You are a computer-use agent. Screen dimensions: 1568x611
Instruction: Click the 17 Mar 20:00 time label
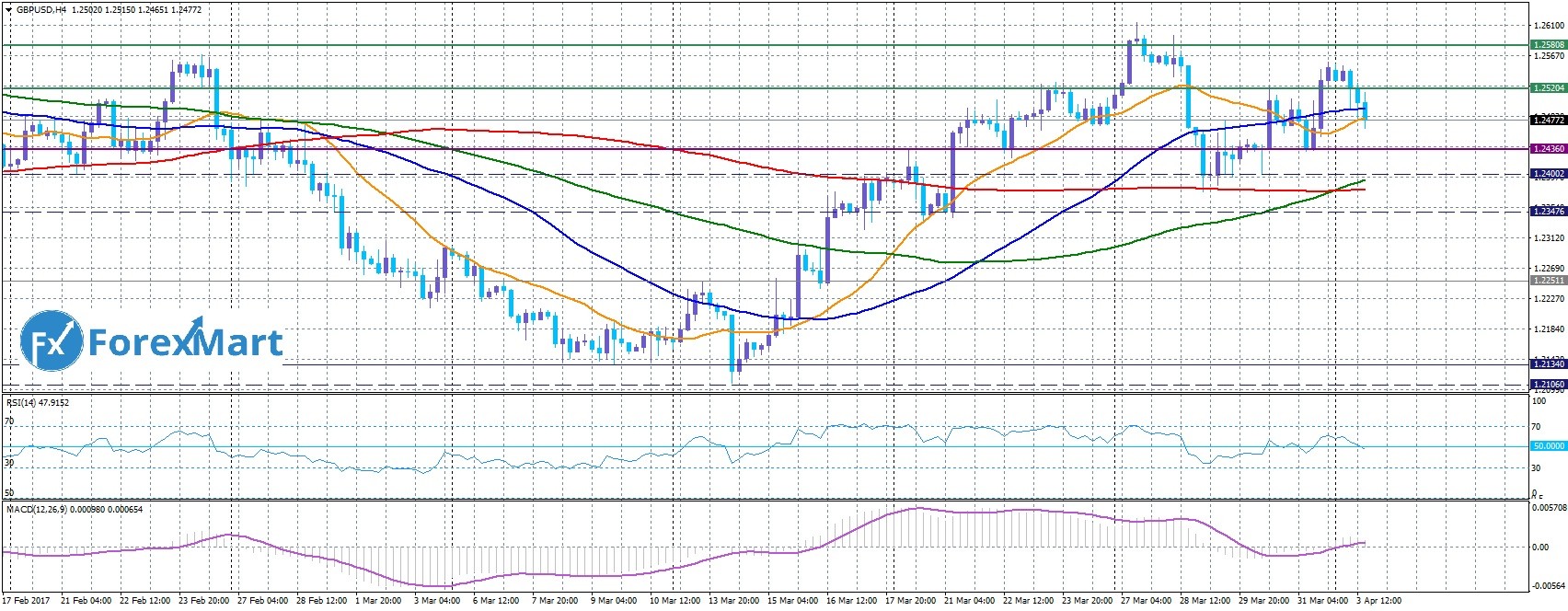click(x=913, y=601)
